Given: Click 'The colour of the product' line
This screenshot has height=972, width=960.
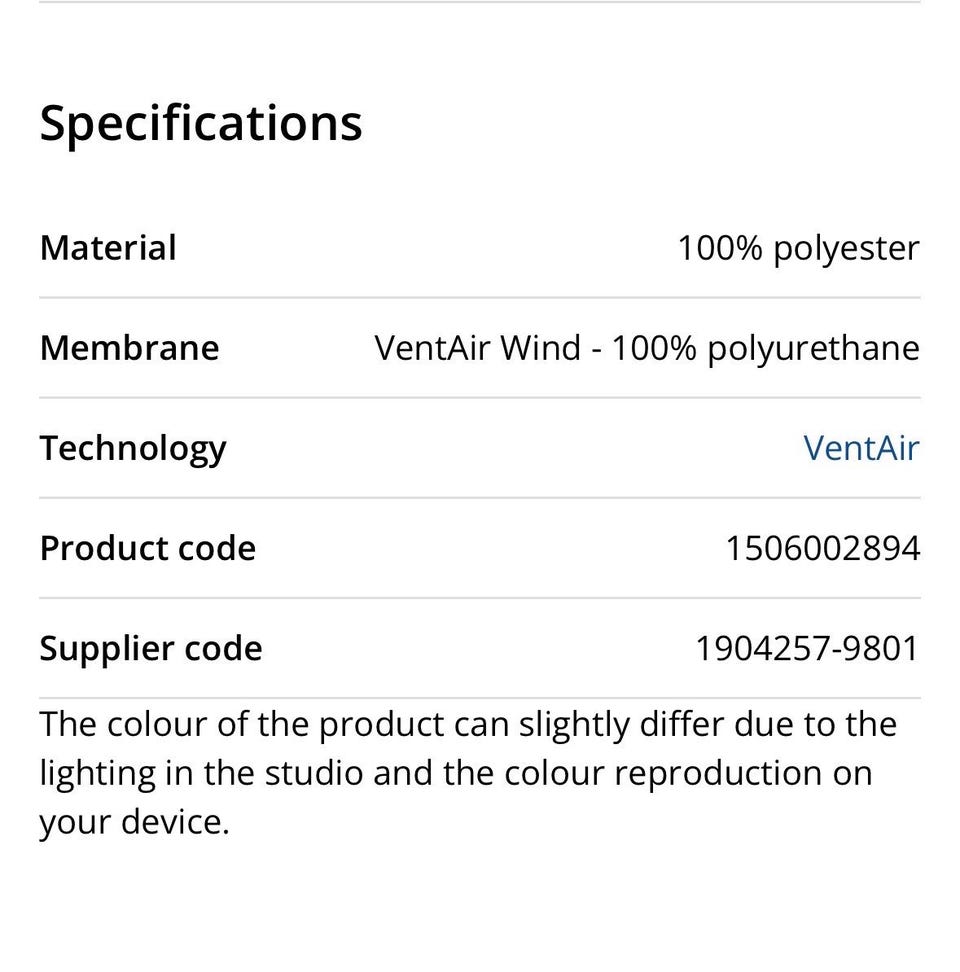Looking at the screenshot, I should point(242,725).
